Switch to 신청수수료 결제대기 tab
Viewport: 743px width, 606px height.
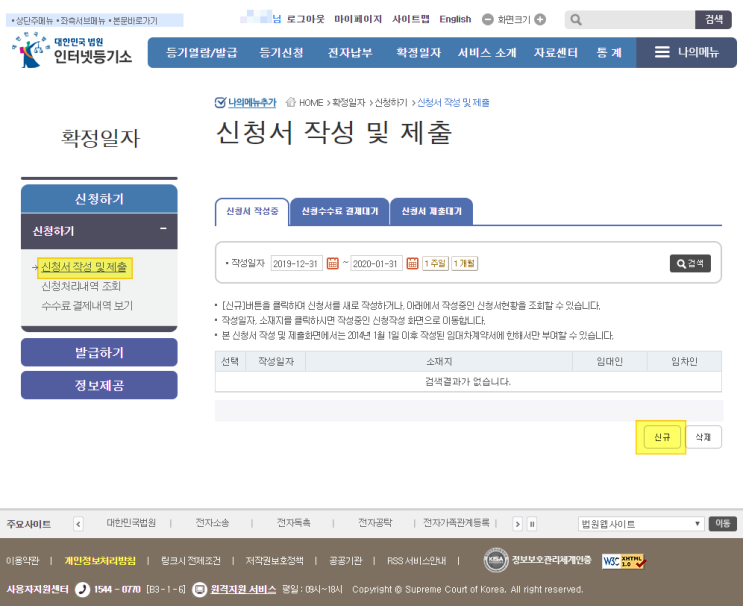pyautogui.click(x=340, y=211)
